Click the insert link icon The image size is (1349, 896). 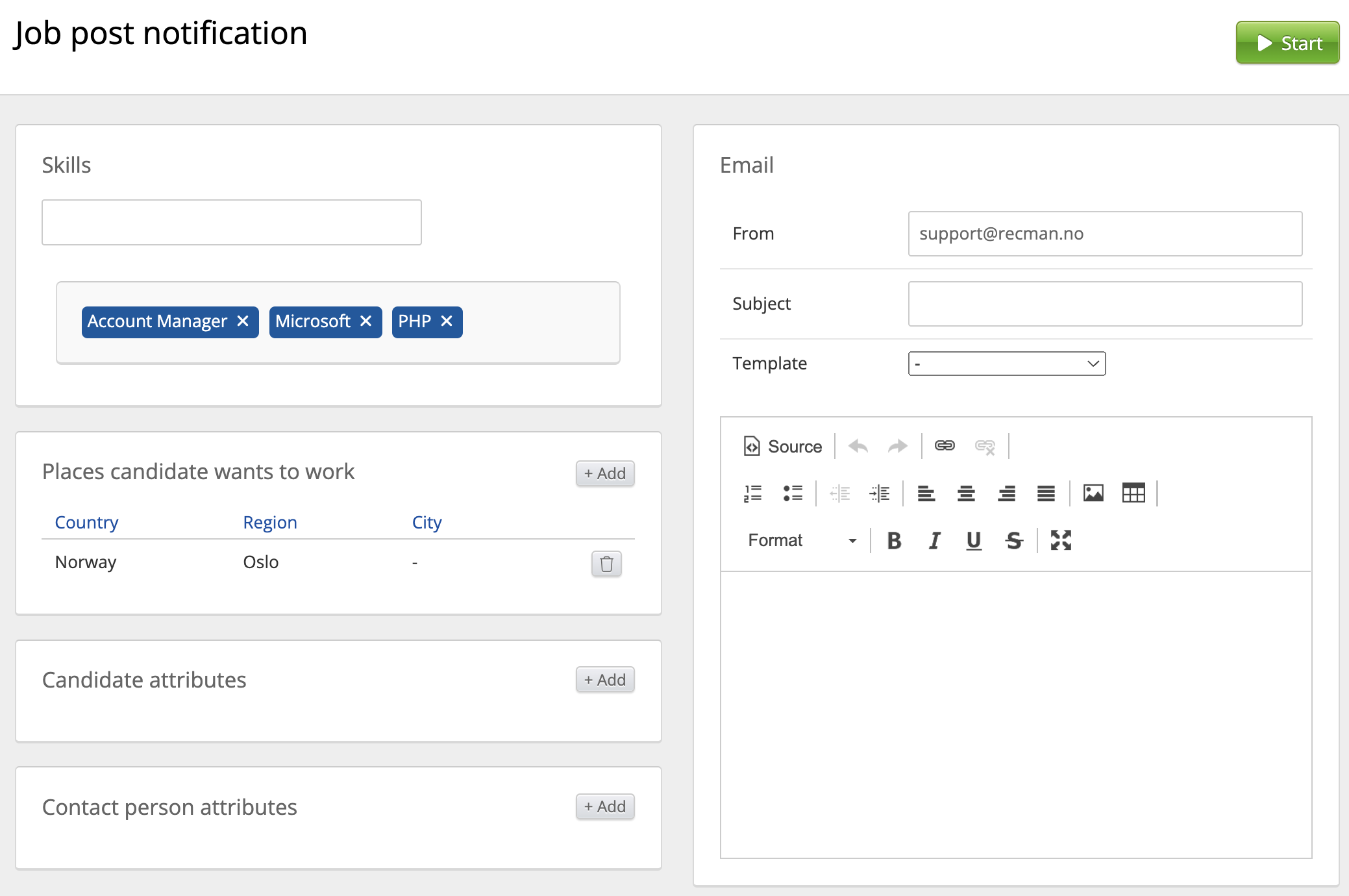[945, 446]
